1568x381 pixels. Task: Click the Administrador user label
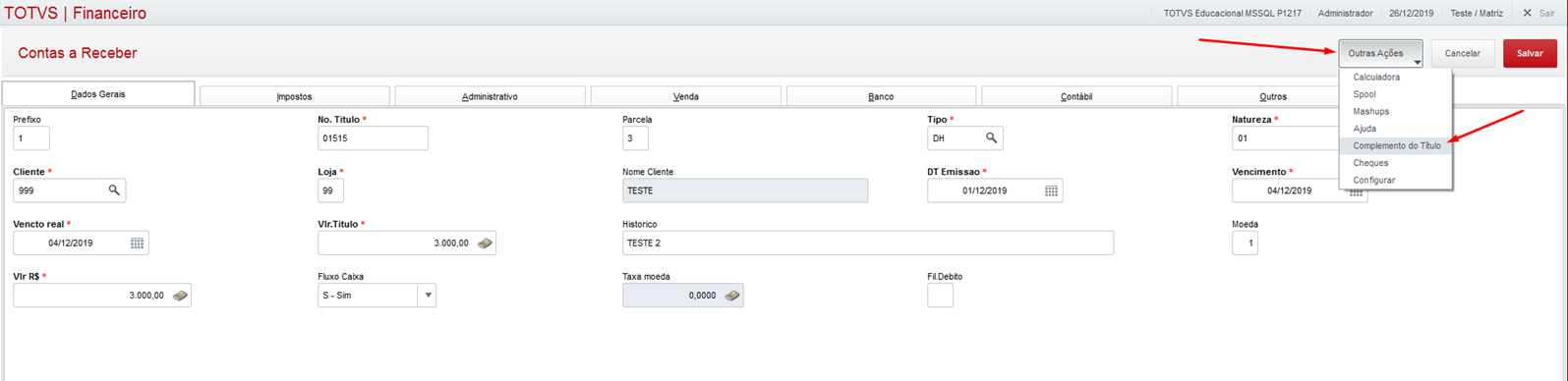pos(1345,14)
